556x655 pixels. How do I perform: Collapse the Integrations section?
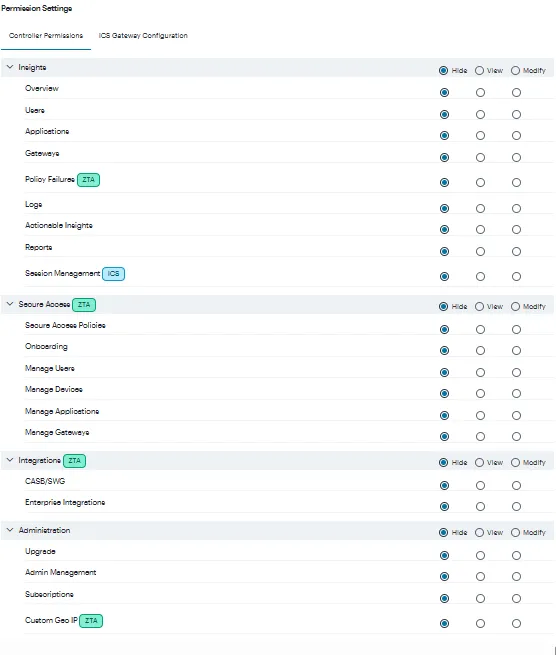(10, 460)
